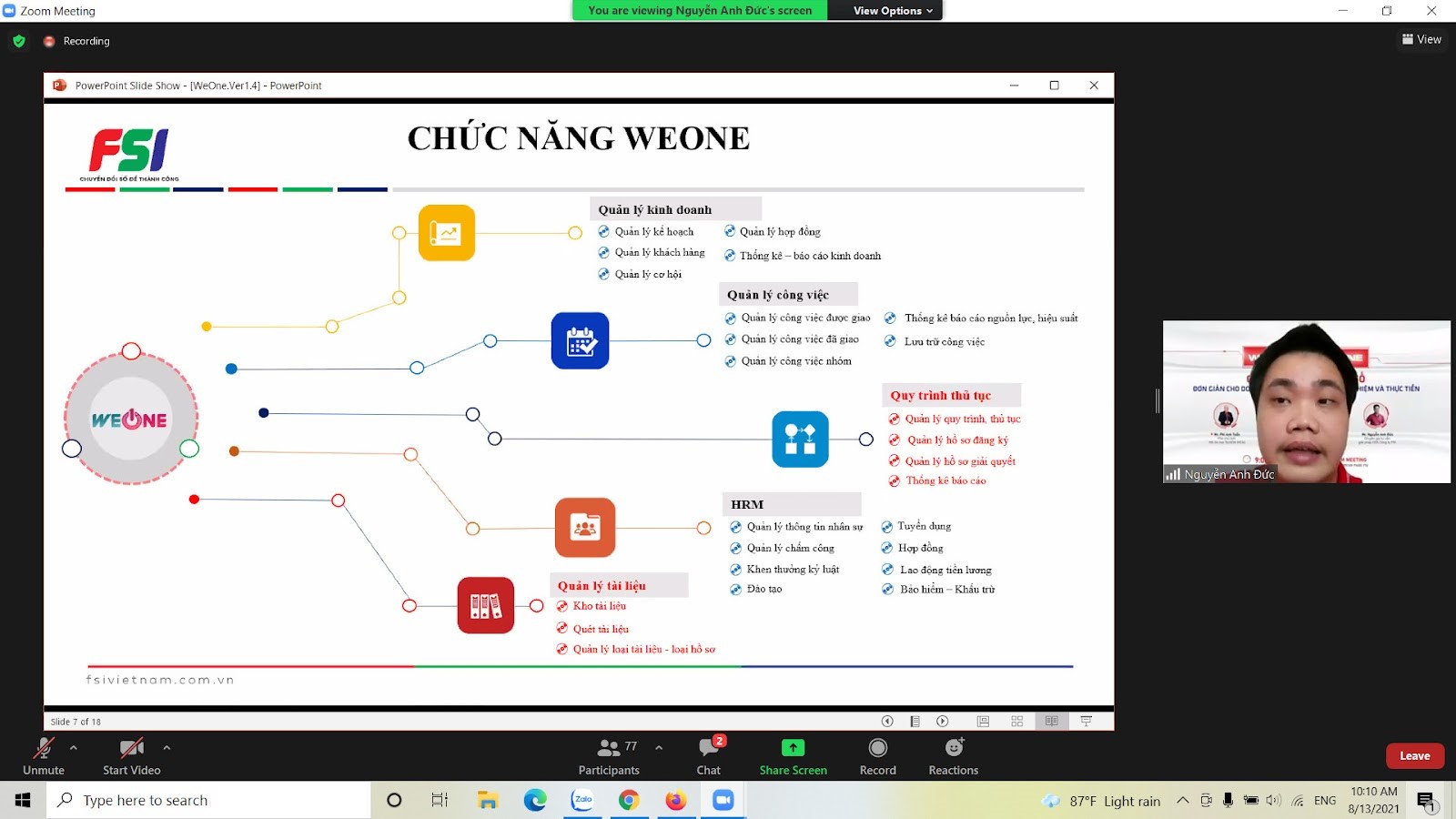1456x819 pixels.
Task: Open View Options dropdown in sharing bar
Action: (893, 11)
